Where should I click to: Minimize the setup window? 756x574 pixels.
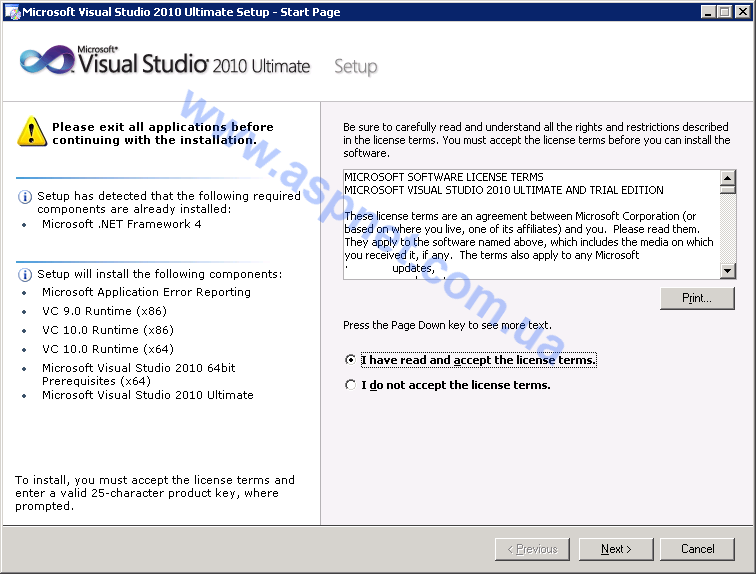(x=708, y=12)
